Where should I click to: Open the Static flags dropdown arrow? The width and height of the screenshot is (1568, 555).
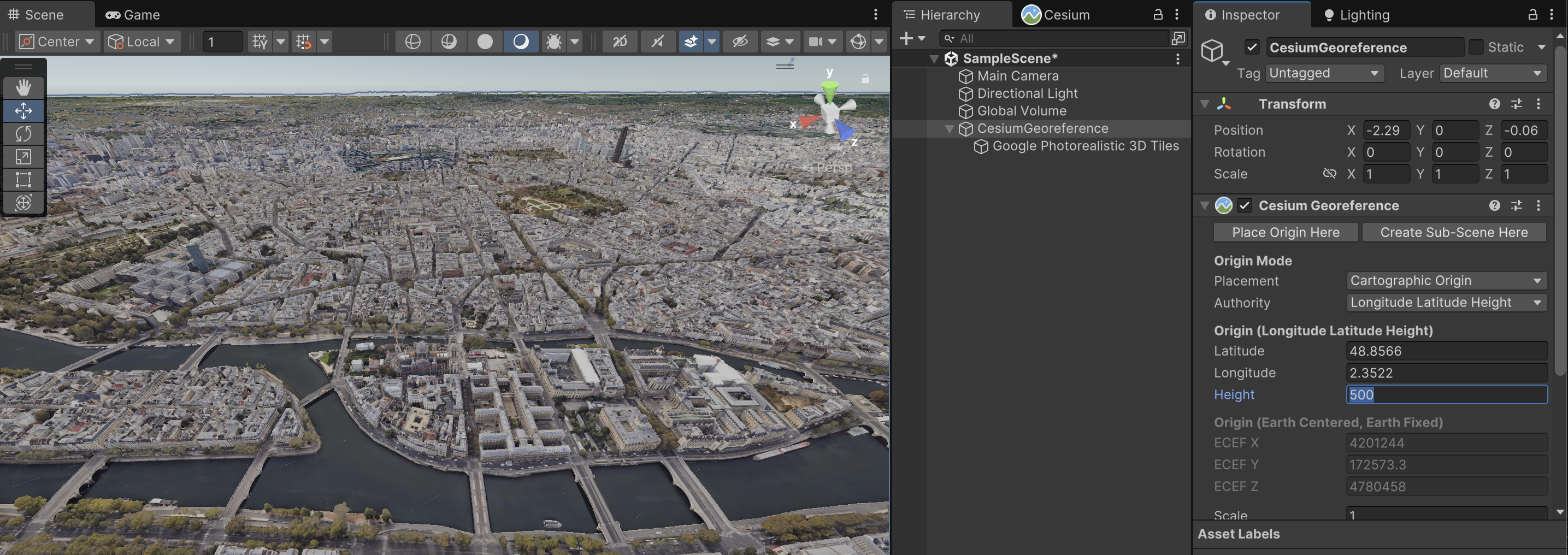(x=1541, y=47)
